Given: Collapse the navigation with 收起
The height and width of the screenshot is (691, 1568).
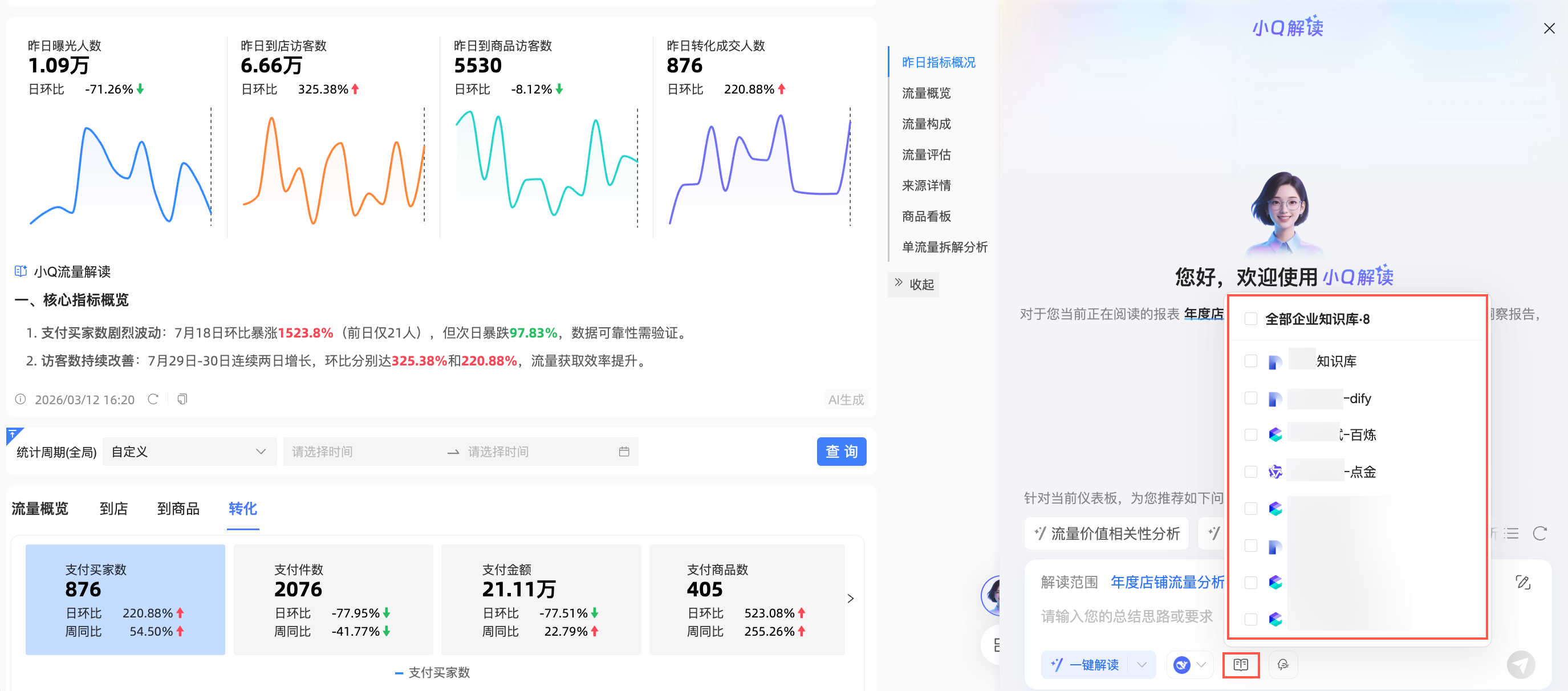Looking at the screenshot, I should click(x=913, y=284).
